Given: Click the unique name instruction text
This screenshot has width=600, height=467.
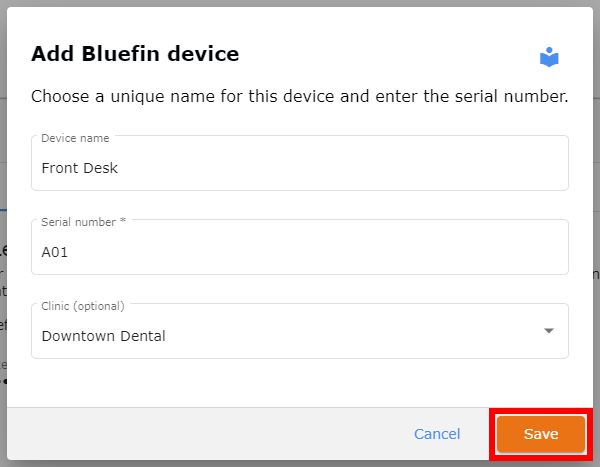Looking at the screenshot, I should [x=300, y=96].
